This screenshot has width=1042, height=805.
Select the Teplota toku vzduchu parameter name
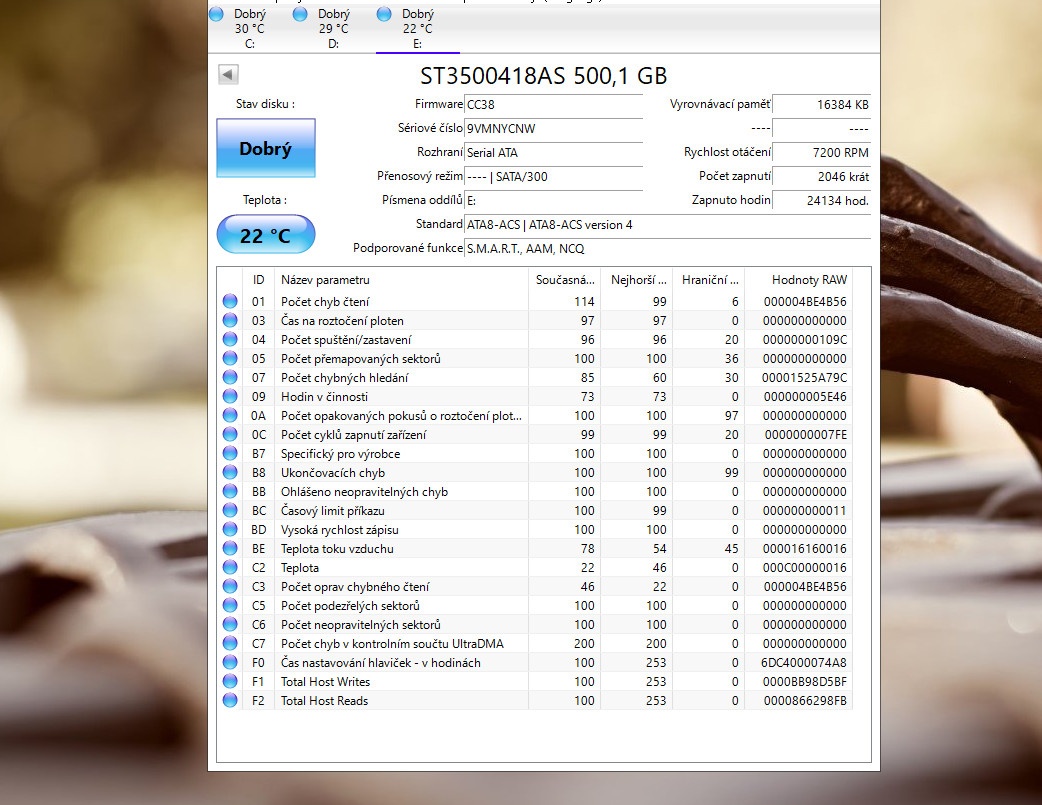coord(337,549)
